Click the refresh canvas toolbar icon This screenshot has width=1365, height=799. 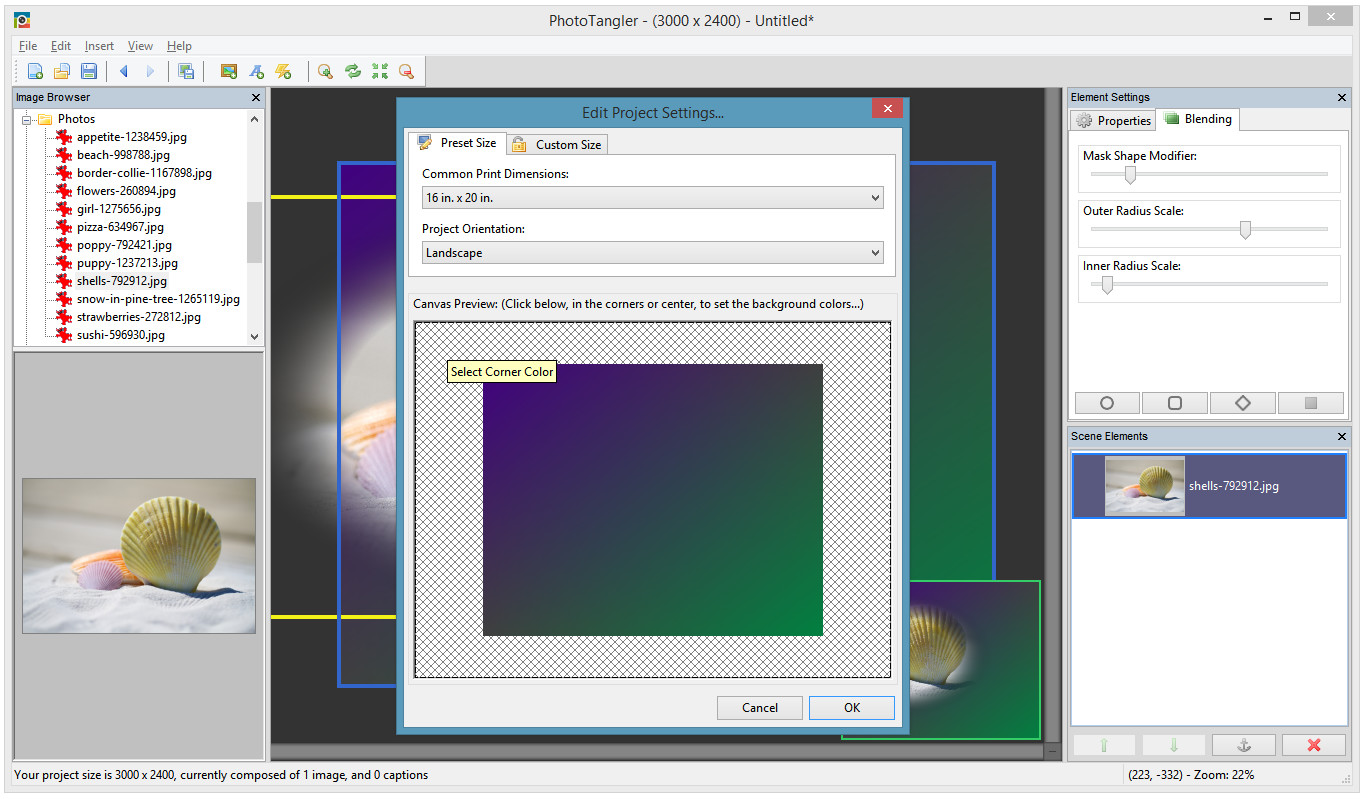[353, 71]
